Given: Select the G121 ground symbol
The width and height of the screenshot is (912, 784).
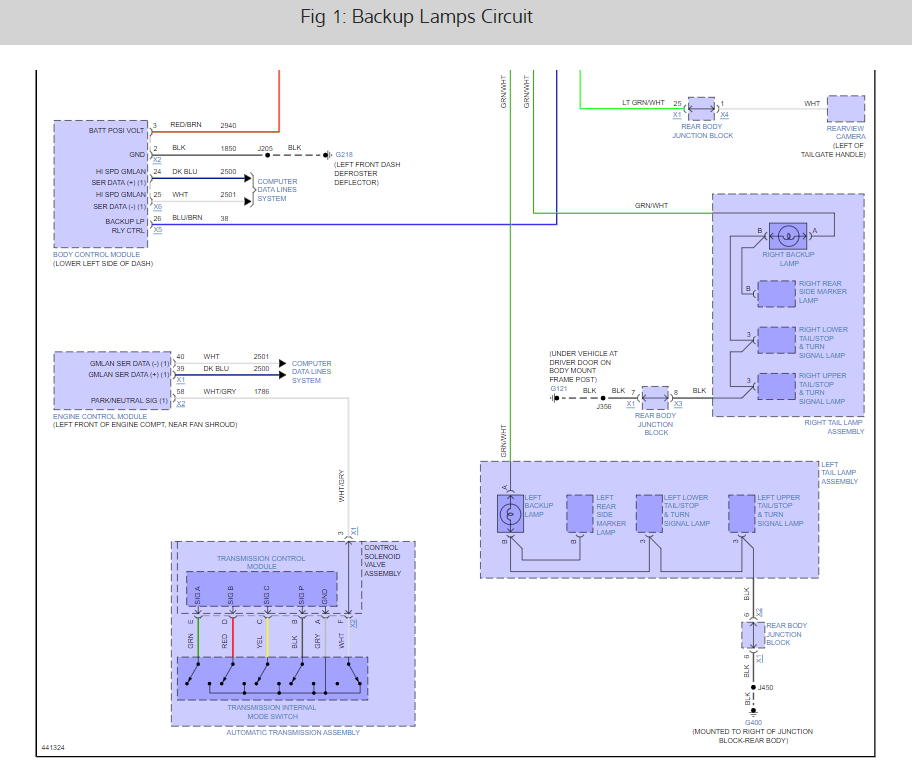Looking at the screenshot, I should (x=554, y=398).
